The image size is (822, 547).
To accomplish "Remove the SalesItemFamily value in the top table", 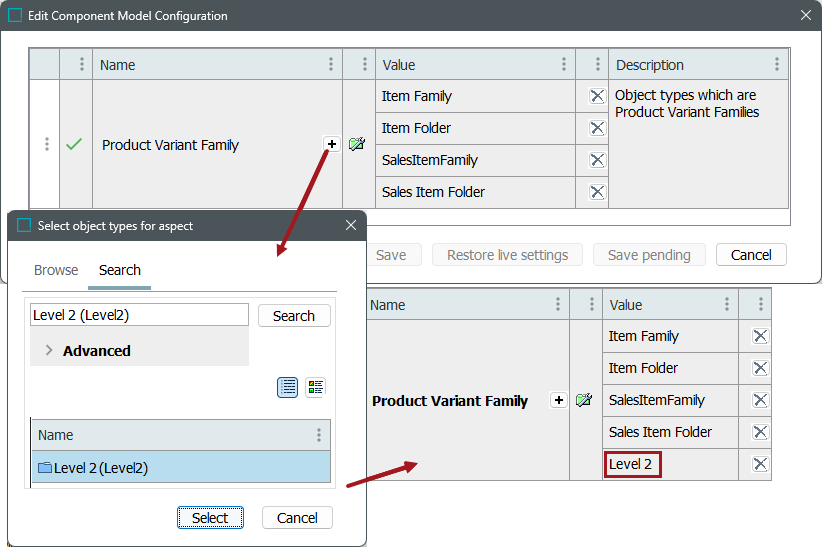I will (597, 160).
